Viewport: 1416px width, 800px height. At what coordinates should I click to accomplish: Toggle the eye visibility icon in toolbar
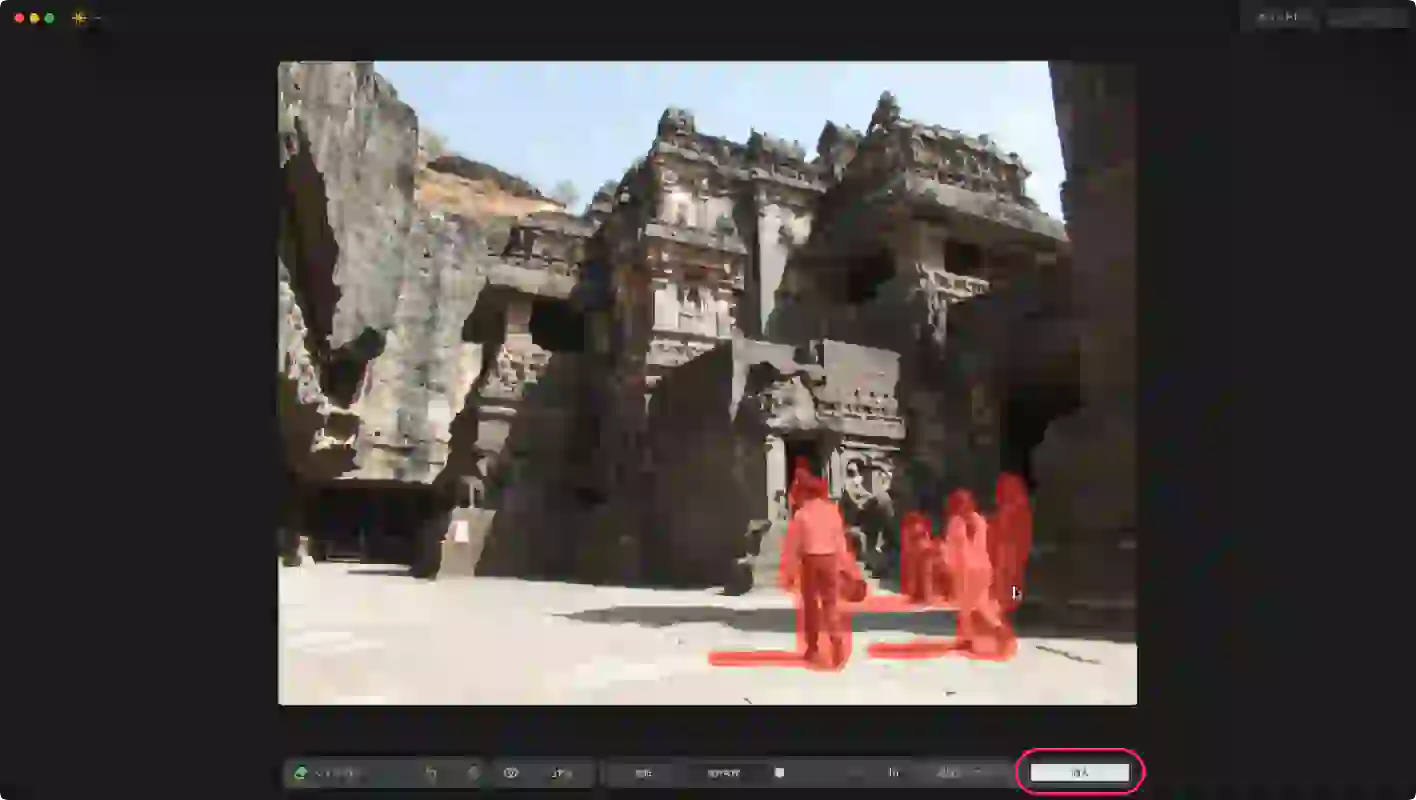(511, 773)
